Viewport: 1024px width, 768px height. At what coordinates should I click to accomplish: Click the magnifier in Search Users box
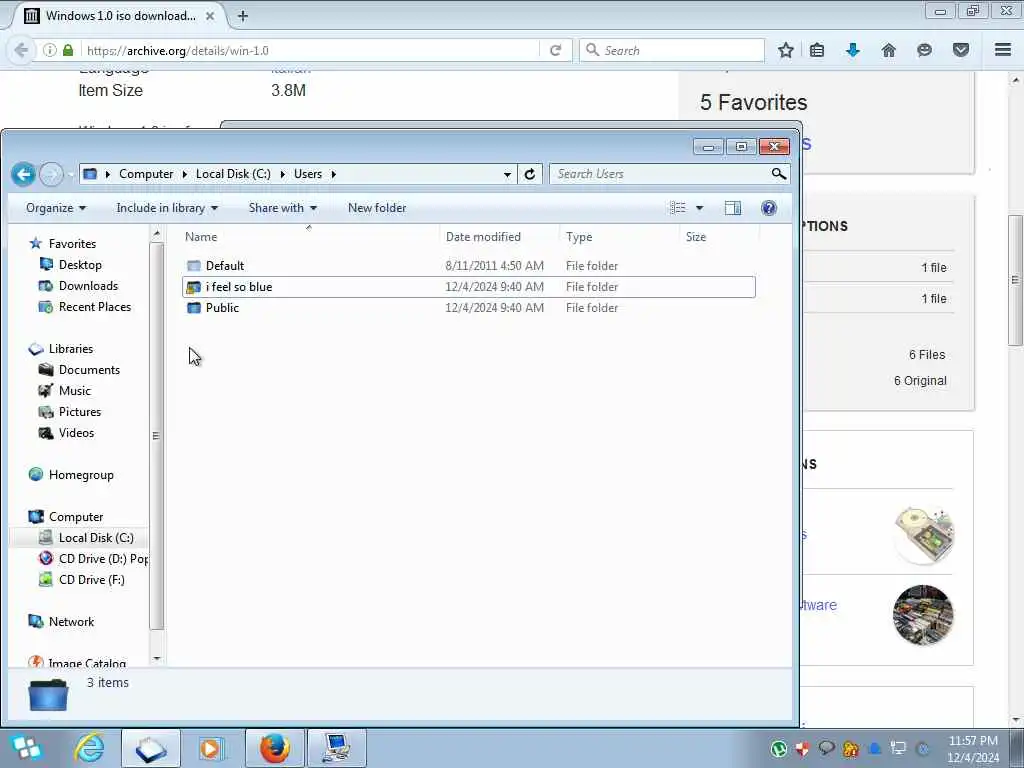(x=778, y=174)
